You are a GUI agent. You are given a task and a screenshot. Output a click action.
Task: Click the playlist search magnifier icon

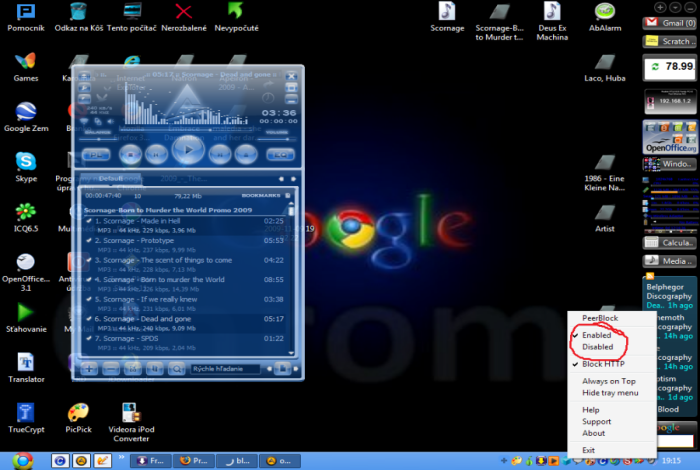coord(177,369)
